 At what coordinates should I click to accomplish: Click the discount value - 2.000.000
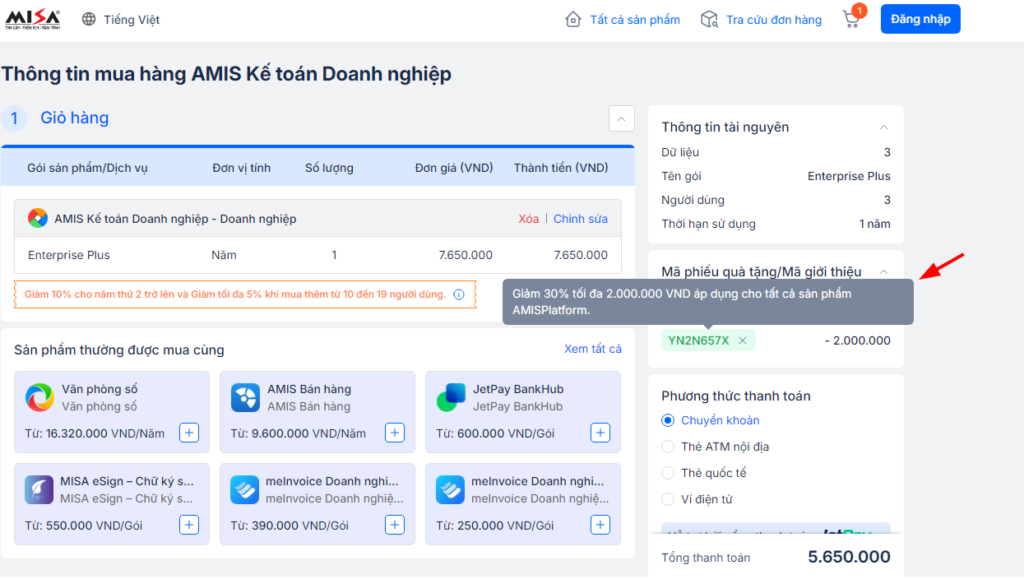pos(857,340)
